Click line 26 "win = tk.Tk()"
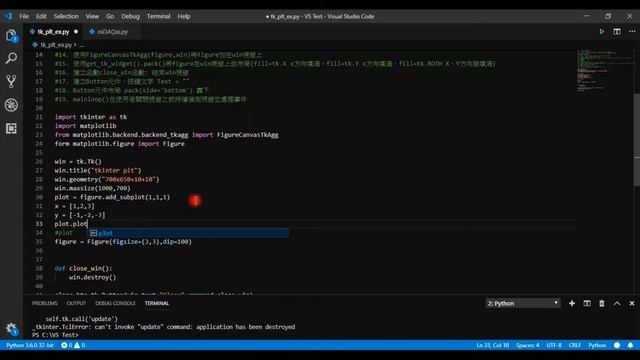The width and height of the screenshot is (640, 360). pyautogui.click(x=78, y=162)
